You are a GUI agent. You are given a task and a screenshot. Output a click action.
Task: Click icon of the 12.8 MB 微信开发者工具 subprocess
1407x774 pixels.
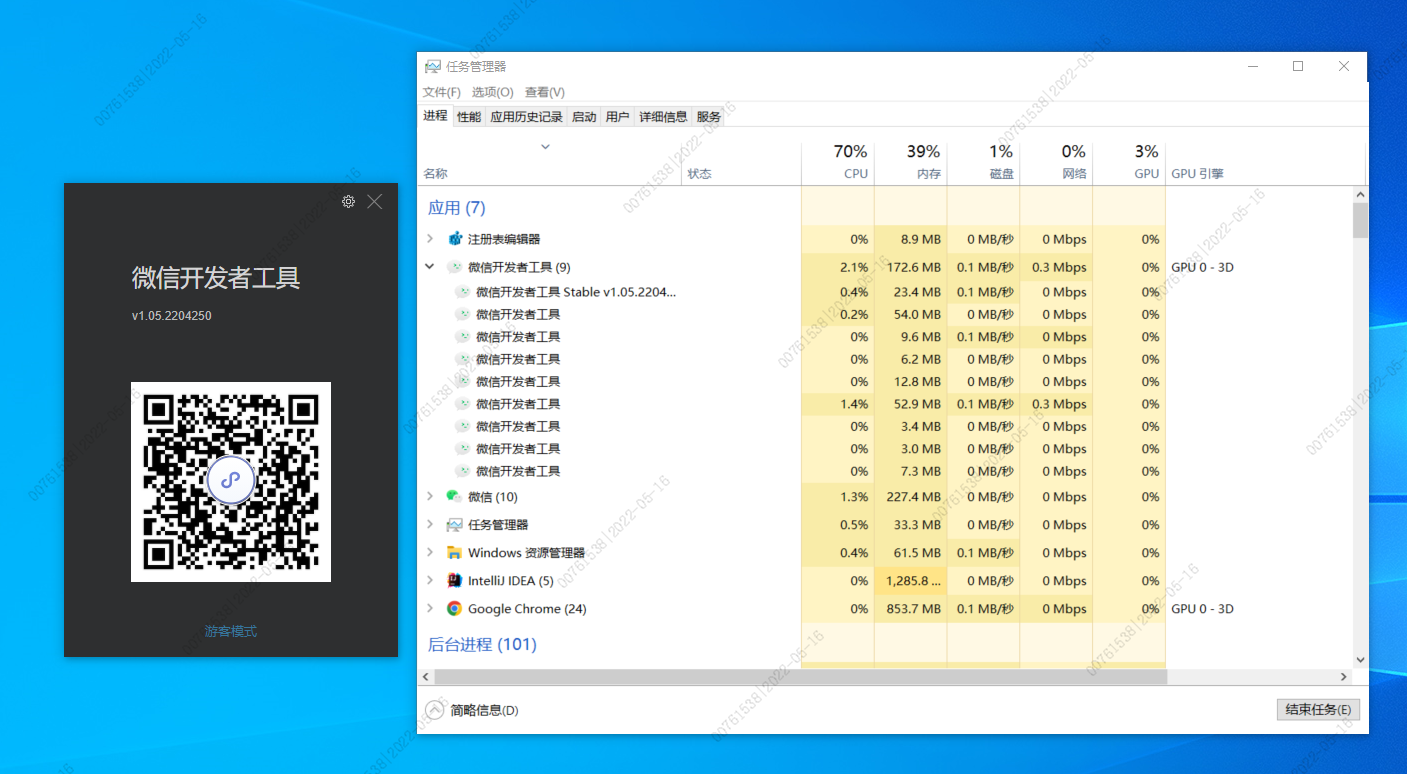point(463,381)
